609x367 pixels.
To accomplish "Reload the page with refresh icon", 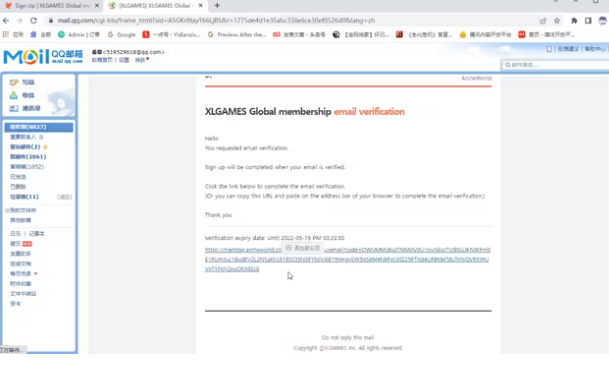I will 33,21.
